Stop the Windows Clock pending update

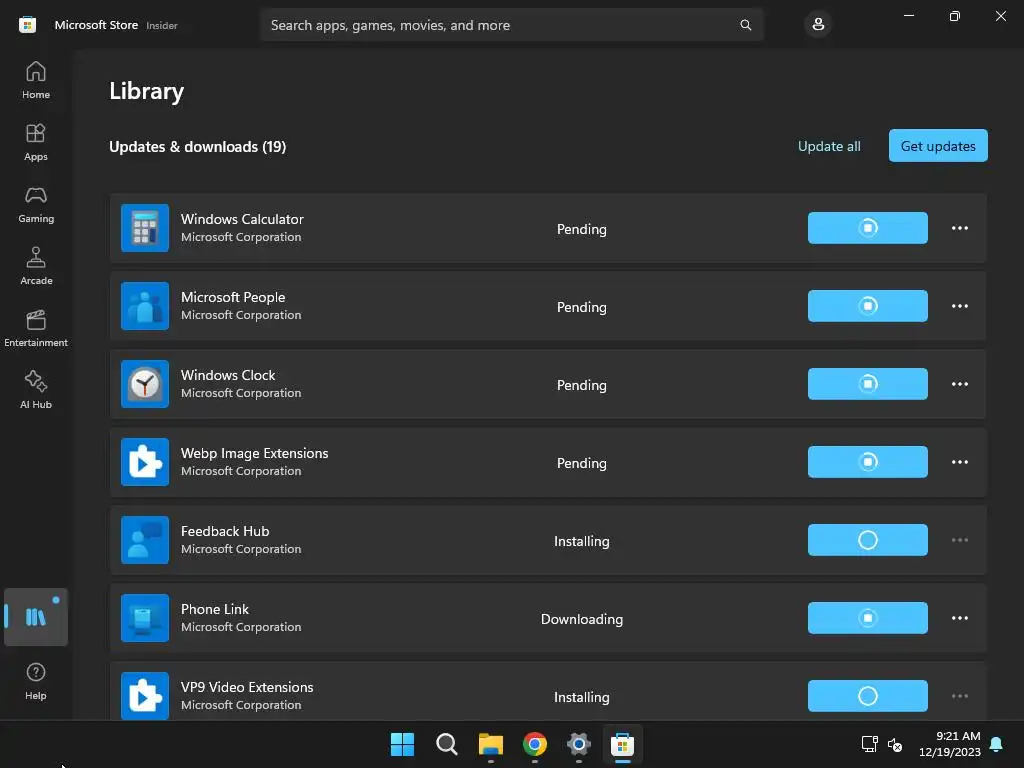click(x=867, y=384)
